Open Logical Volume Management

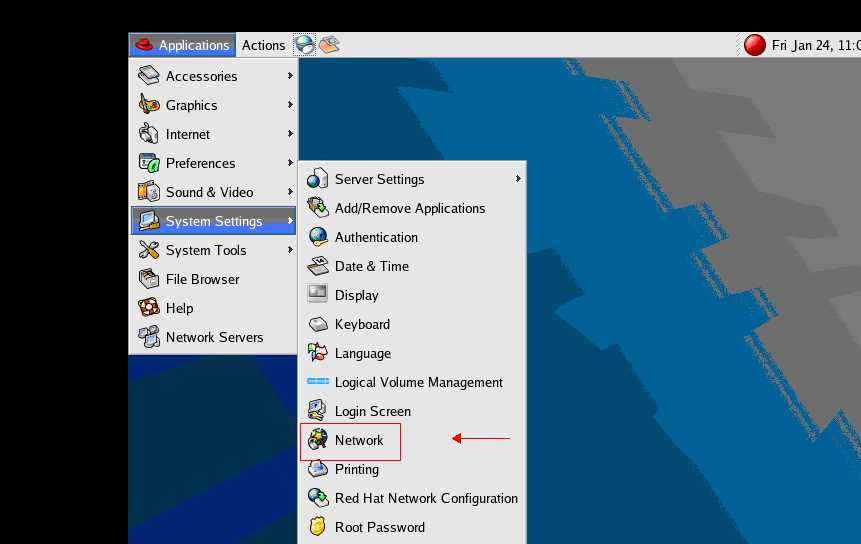(x=412, y=382)
